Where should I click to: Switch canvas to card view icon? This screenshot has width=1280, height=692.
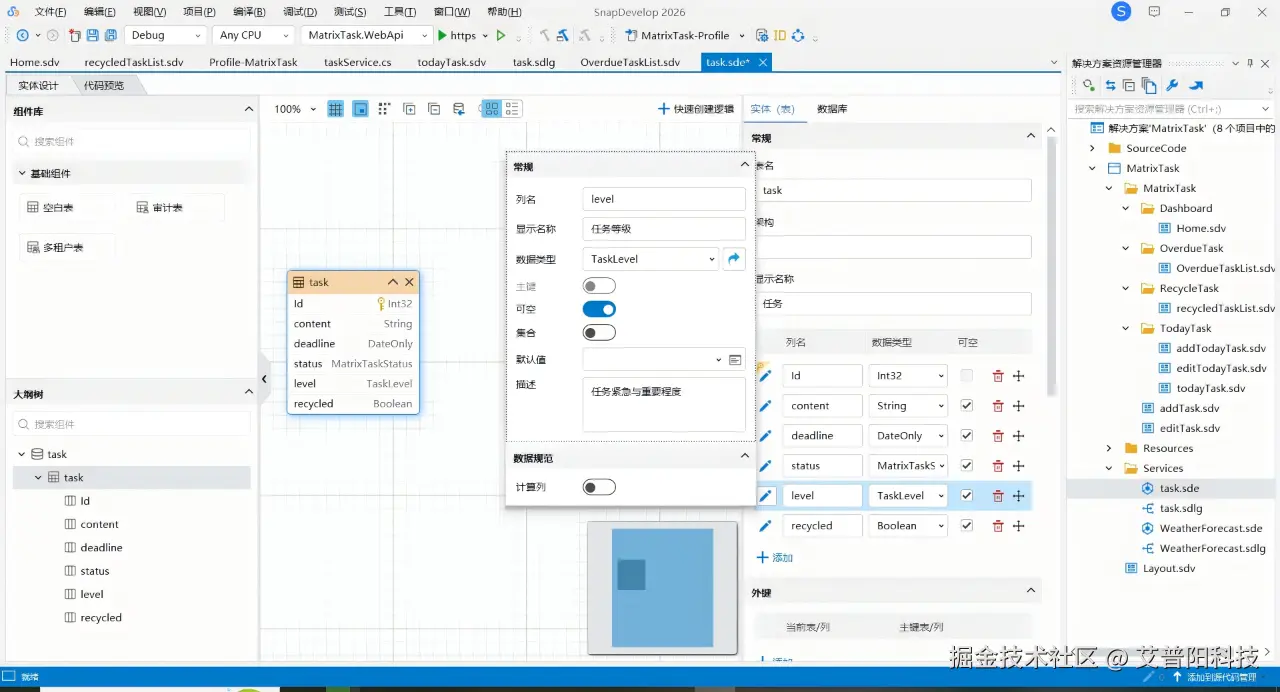click(x=491, y=109)
